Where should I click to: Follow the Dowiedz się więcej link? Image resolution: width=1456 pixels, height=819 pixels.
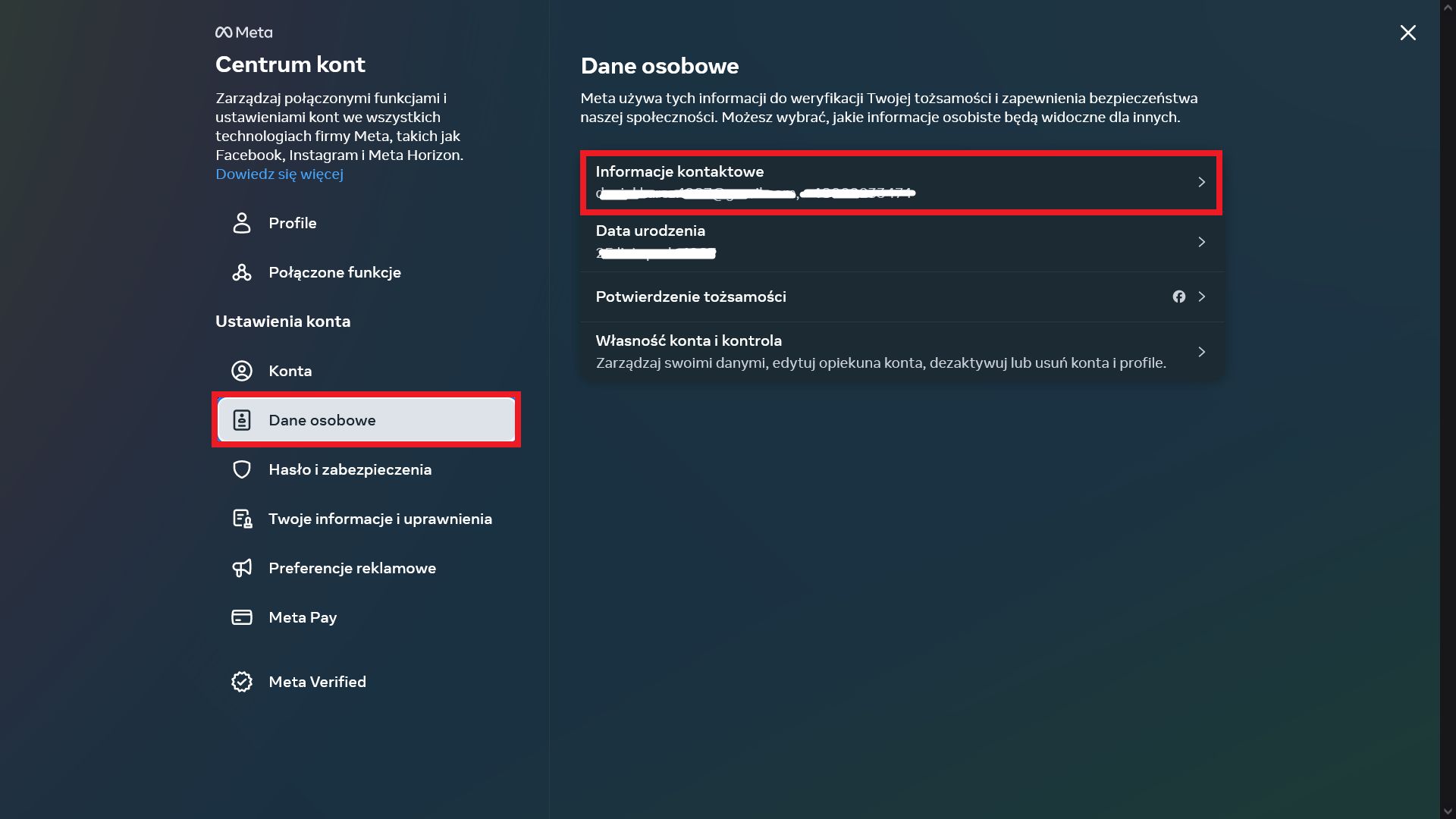(279, 174)
